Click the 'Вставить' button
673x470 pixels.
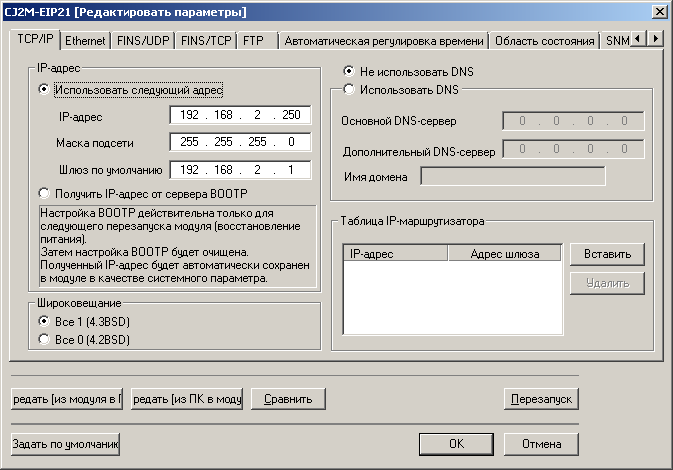(x=607, y=254)
